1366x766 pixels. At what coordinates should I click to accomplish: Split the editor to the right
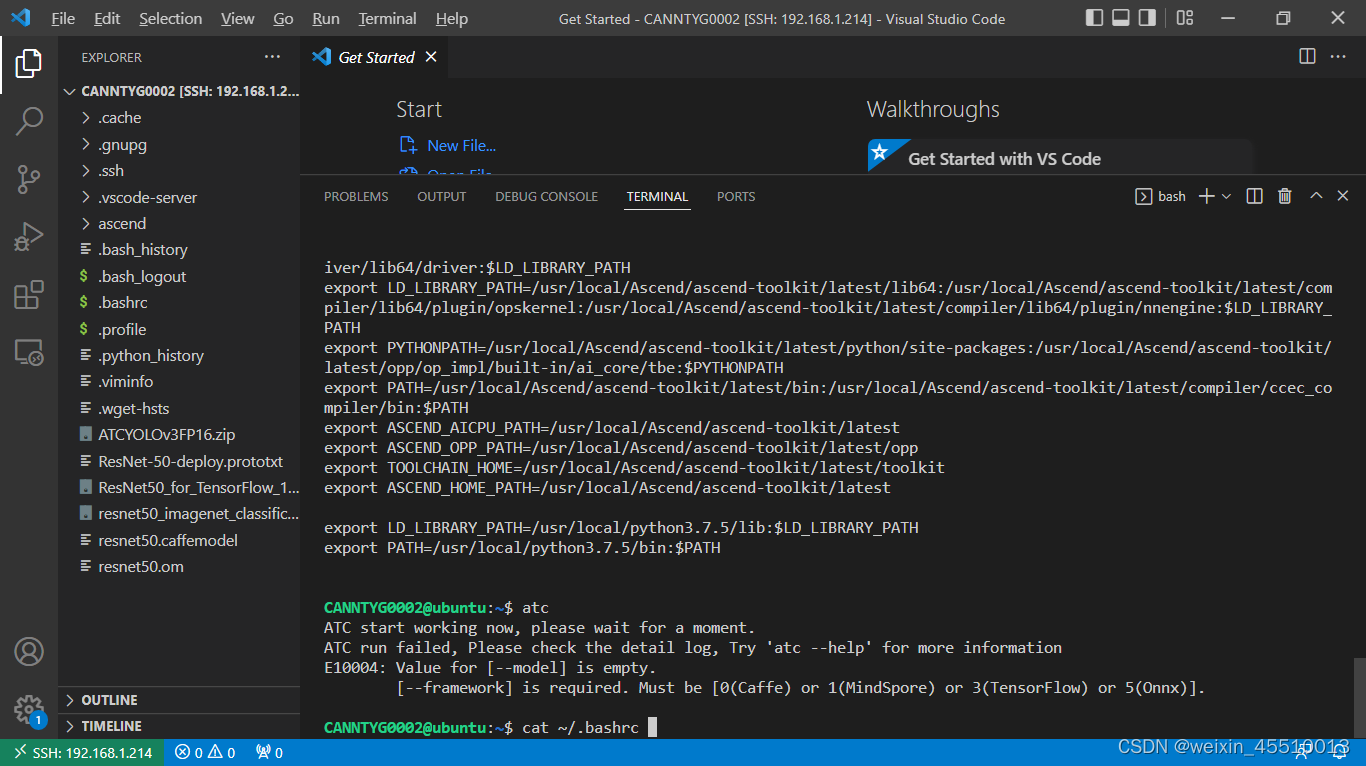point(1307,57)
